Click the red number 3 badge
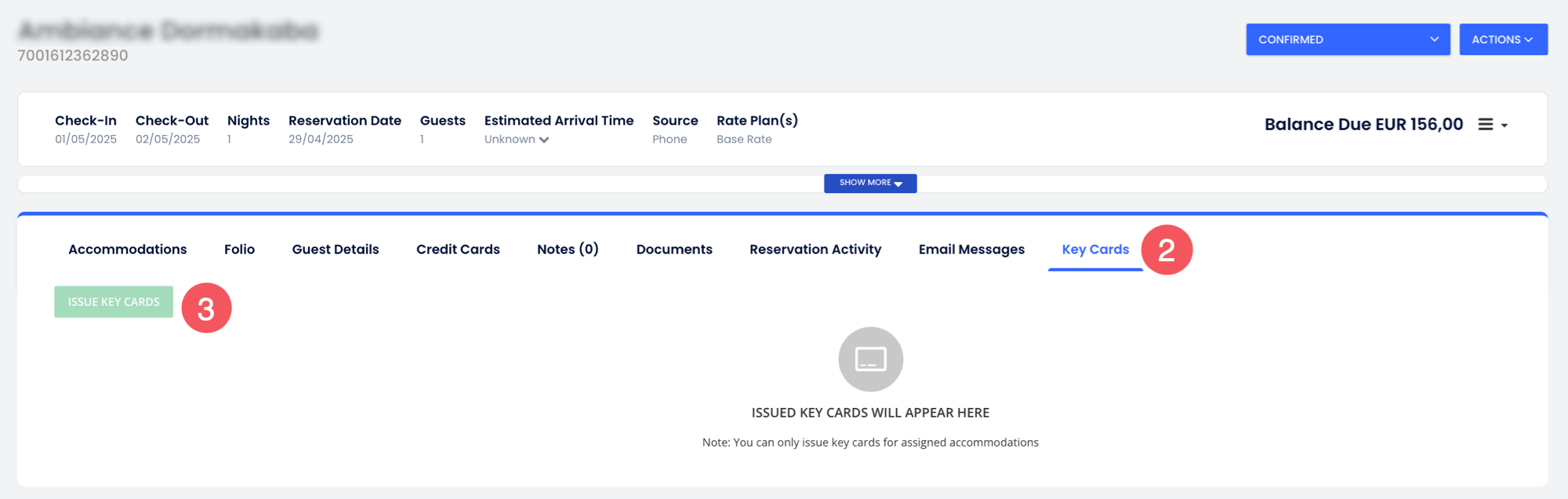 pos(206,308)
